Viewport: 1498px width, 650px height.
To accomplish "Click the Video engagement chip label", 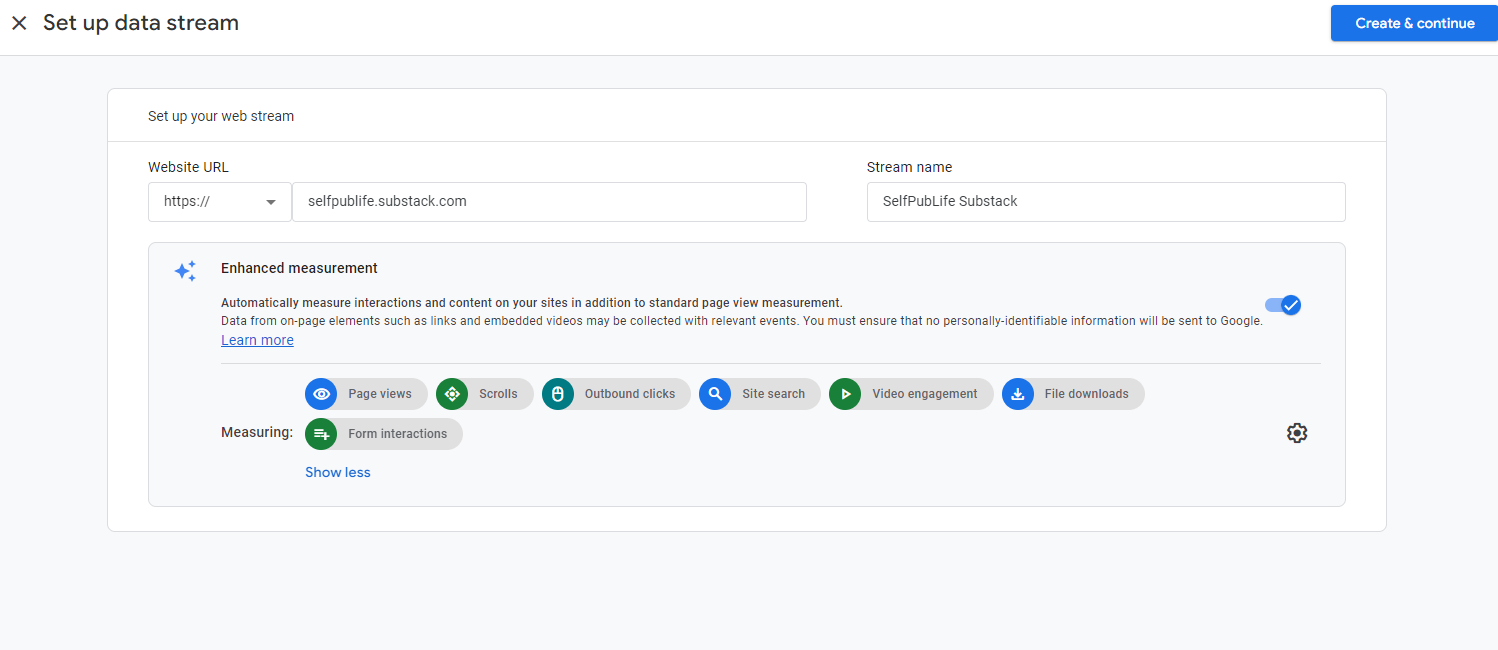I will [x=925, y=394].
